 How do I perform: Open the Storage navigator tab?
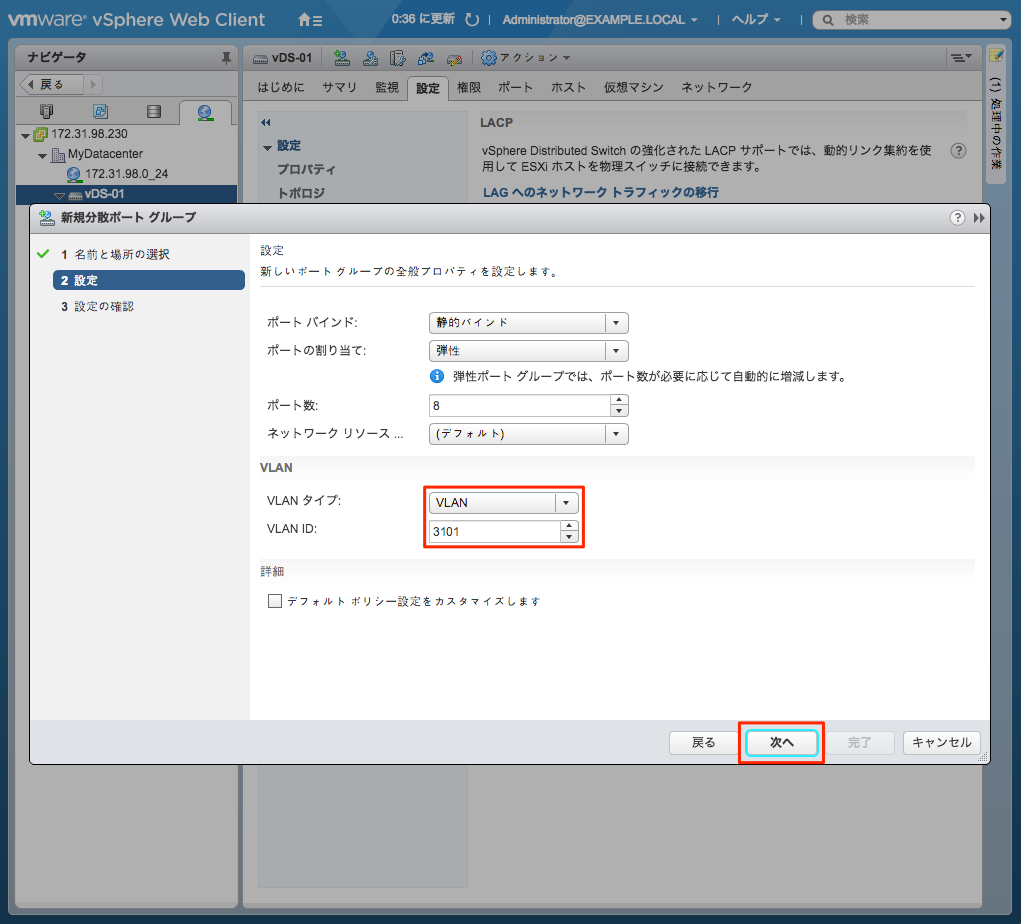pos(154,111)
